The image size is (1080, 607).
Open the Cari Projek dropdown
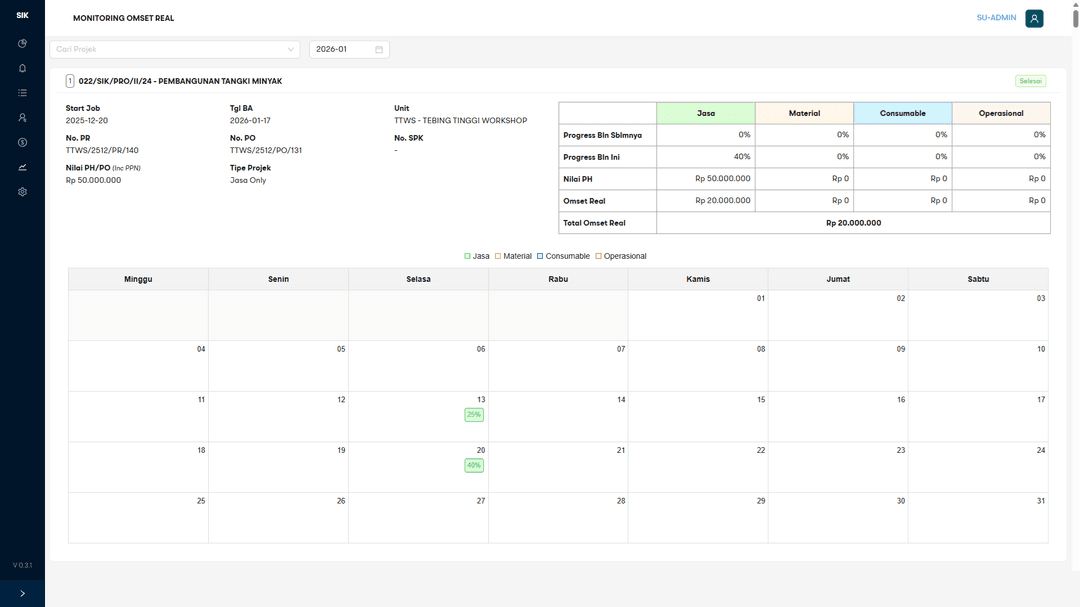tap(174, 49)
